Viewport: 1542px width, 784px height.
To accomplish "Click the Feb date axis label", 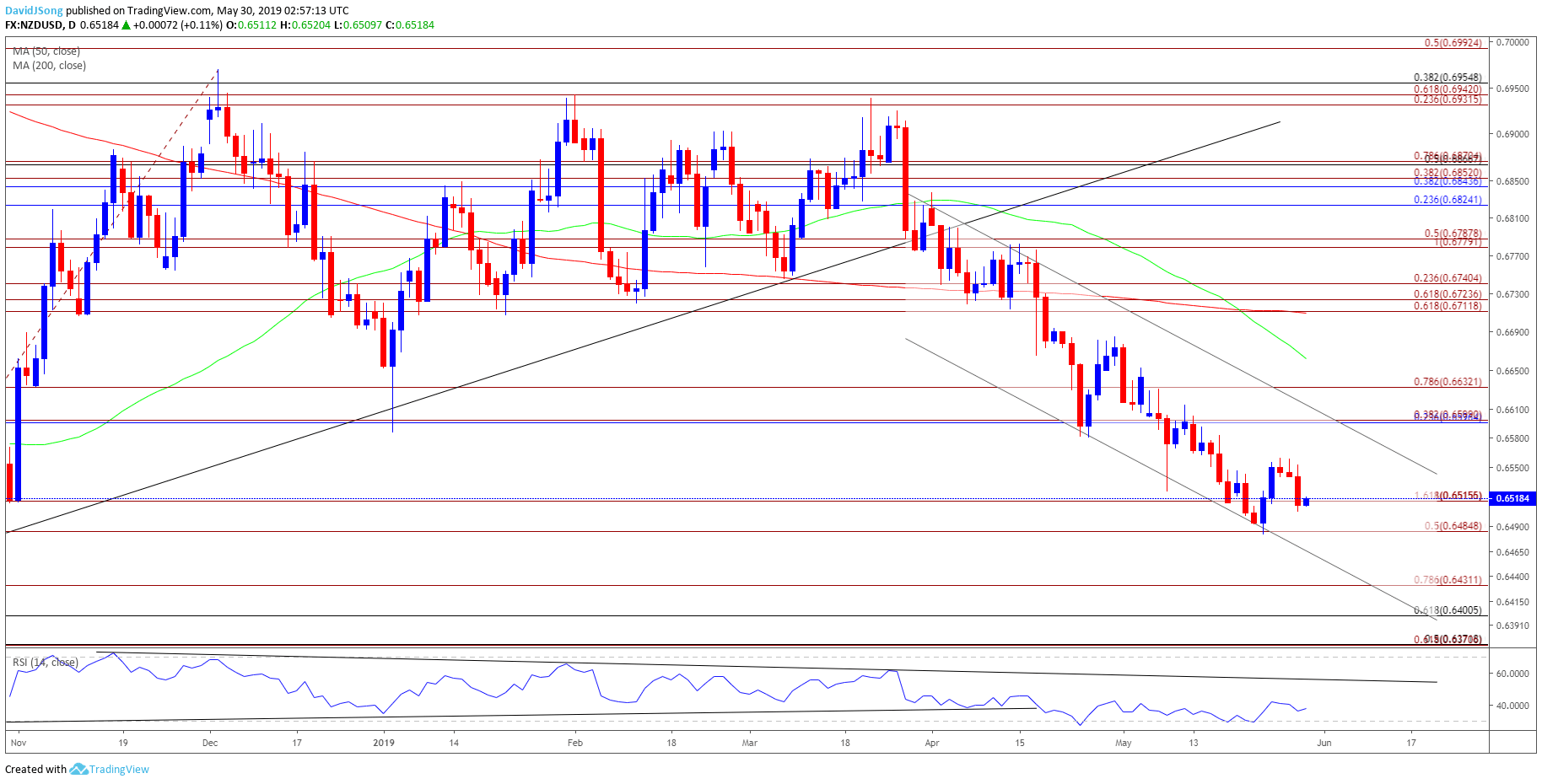I will click(575, 743).
